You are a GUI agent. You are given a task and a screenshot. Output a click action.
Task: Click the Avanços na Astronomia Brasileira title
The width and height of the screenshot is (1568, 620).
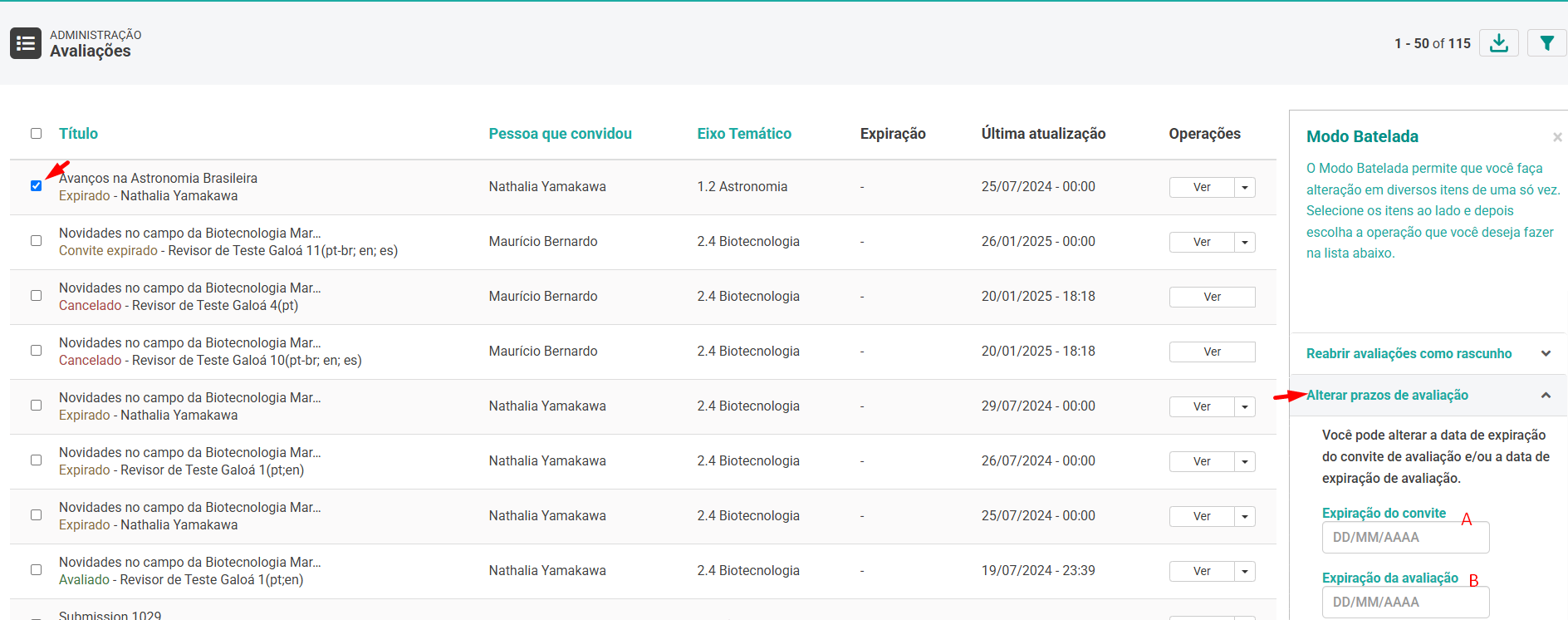[x=158, y=178]
